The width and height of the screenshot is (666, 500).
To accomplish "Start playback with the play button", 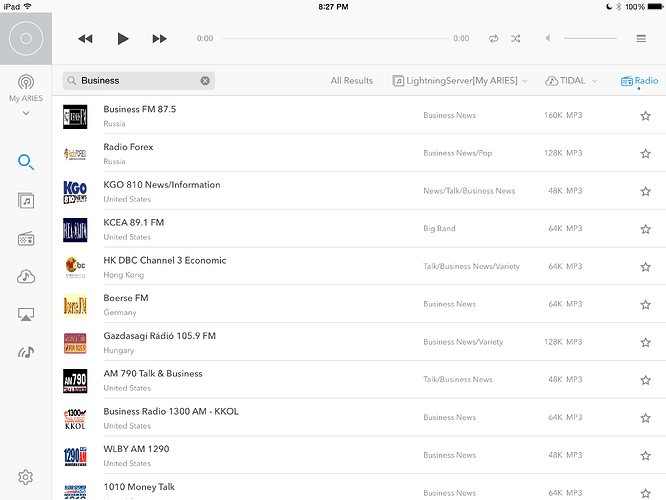I will [123, 39].
